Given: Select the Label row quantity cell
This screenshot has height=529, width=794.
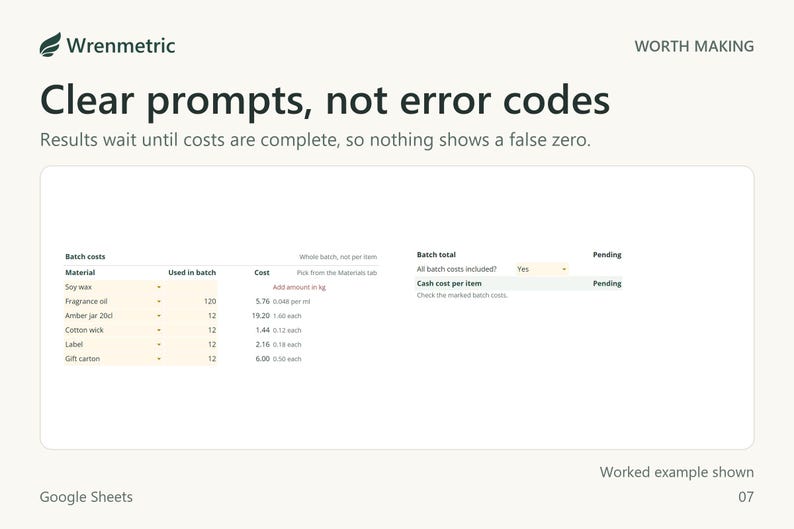Looking at the screenshot, I should (191, 344).
